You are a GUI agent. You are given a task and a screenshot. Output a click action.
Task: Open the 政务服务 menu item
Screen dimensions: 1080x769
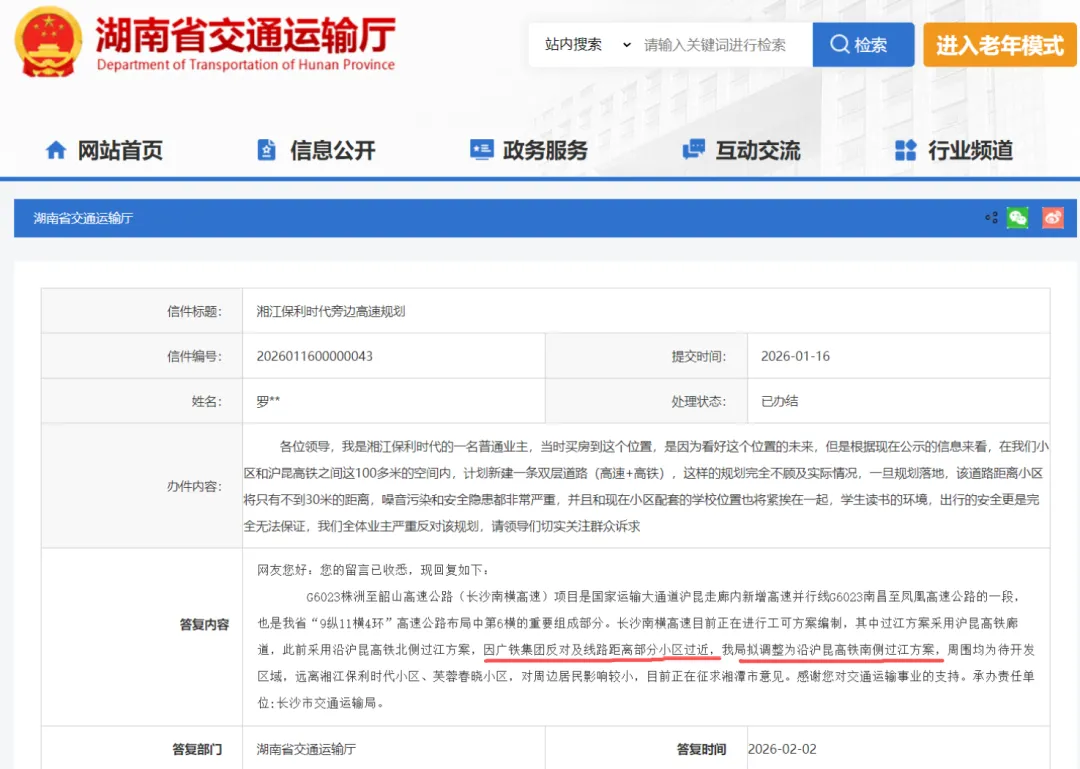click(545, 150)
